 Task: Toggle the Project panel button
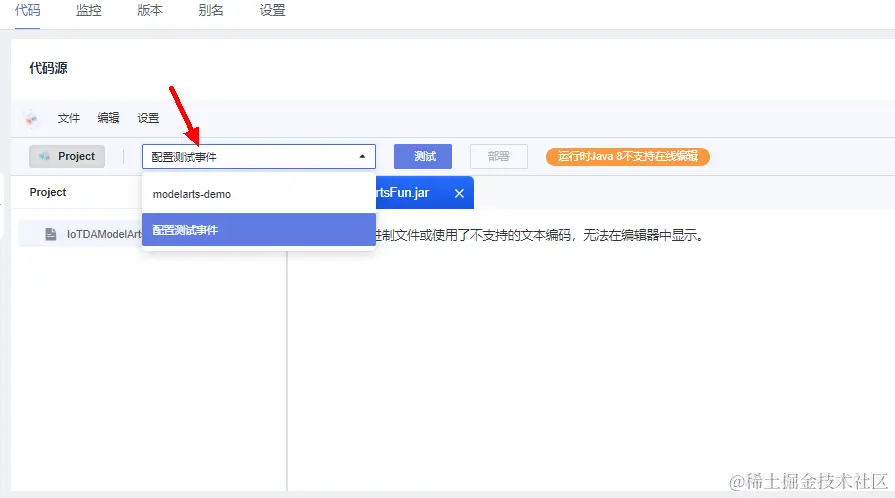pyautogui.click(x=67, y=156)
